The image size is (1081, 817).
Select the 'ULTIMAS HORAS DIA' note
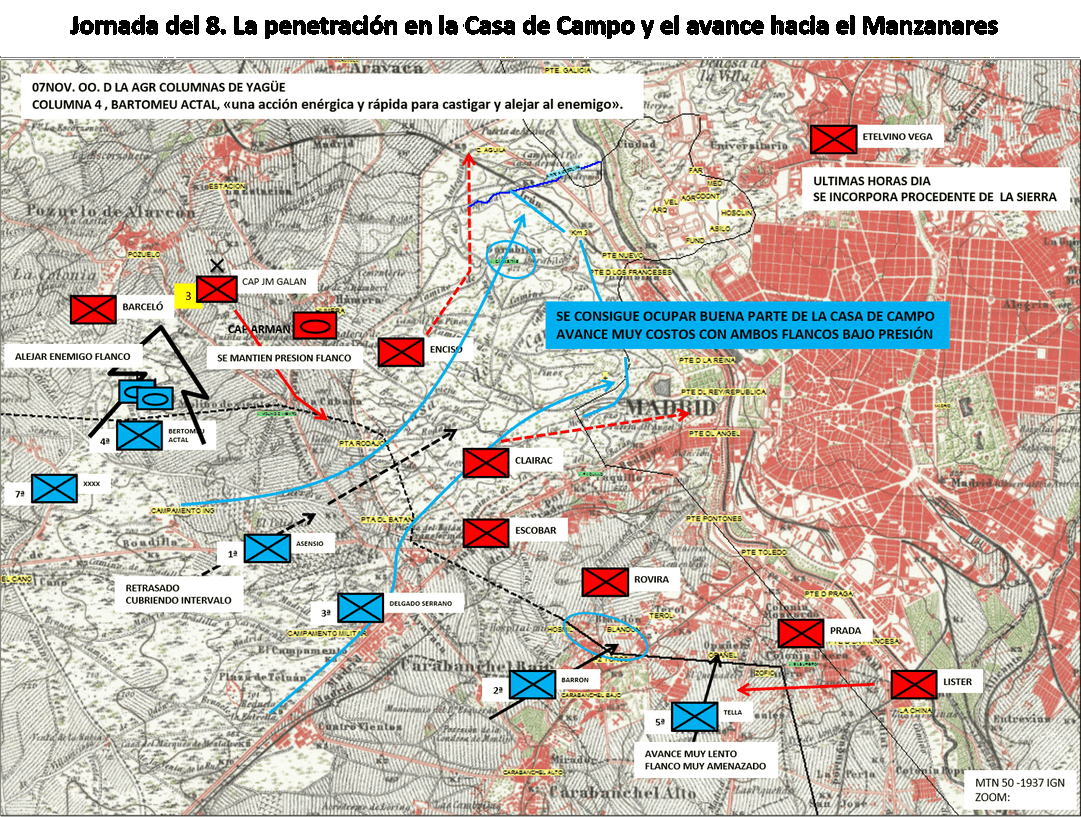pos(934,189)
